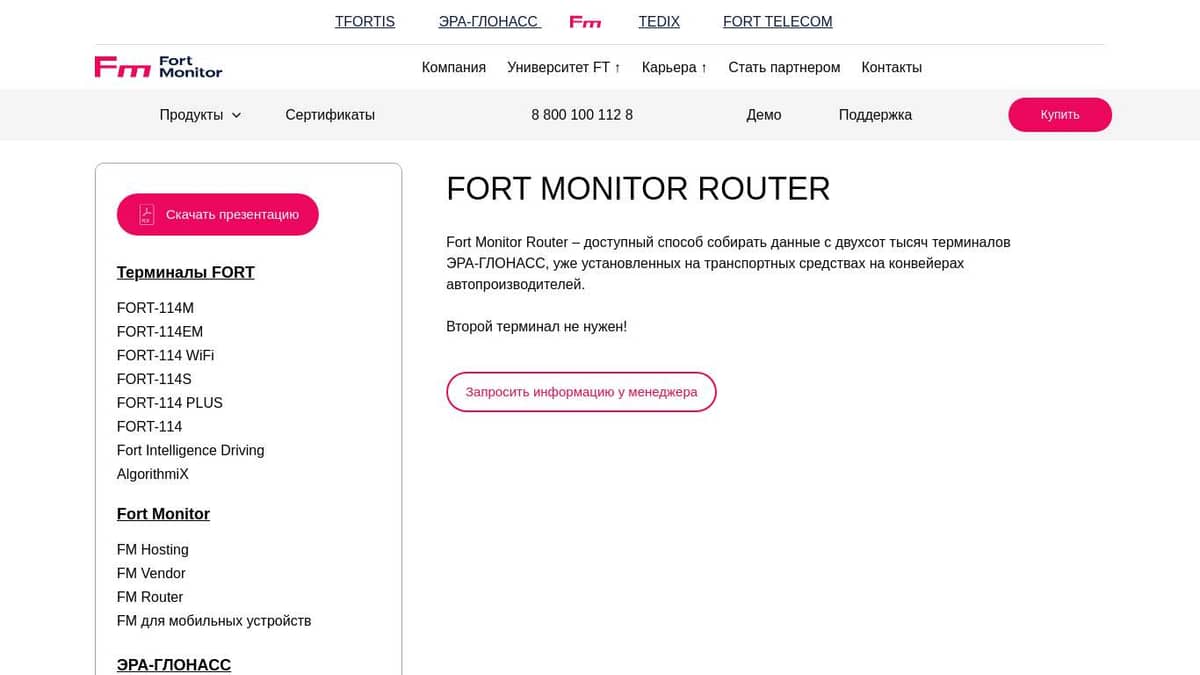Open the Компания page
This screenshot has height=675, width=1200.
(453, 67)
